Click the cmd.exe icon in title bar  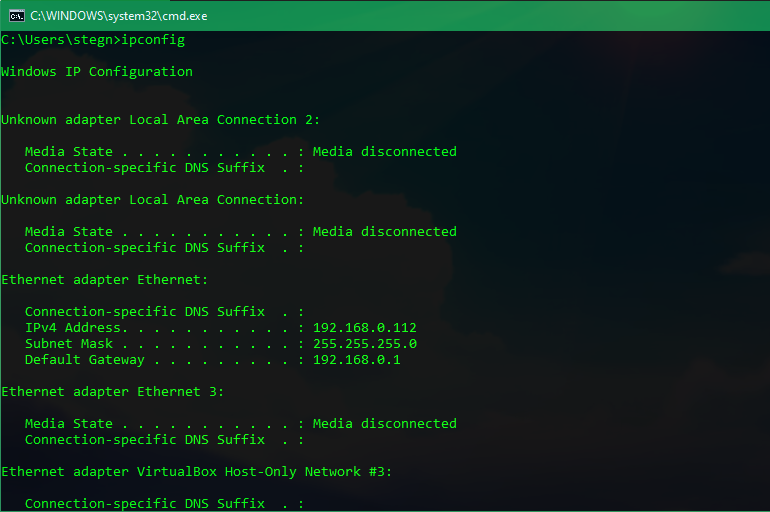pos(16,16)
